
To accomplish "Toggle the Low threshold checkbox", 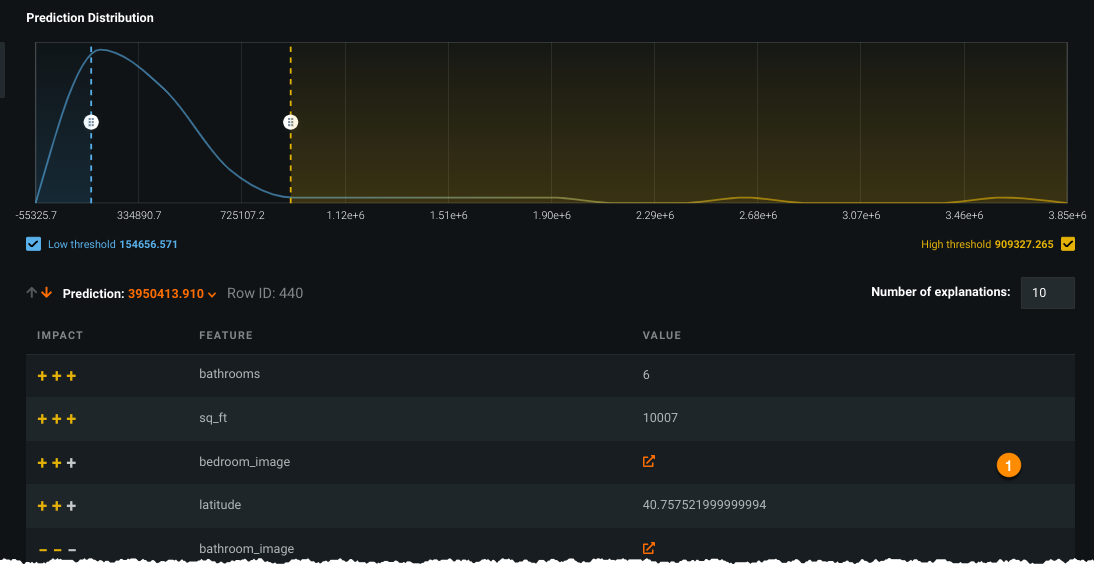I will (x=34, y=244).
